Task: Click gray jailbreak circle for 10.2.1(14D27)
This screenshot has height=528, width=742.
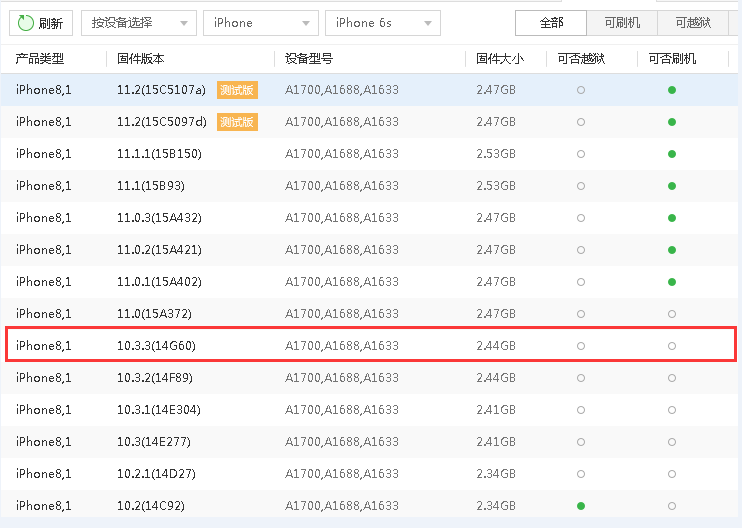Action: click(x=581, y=474)
